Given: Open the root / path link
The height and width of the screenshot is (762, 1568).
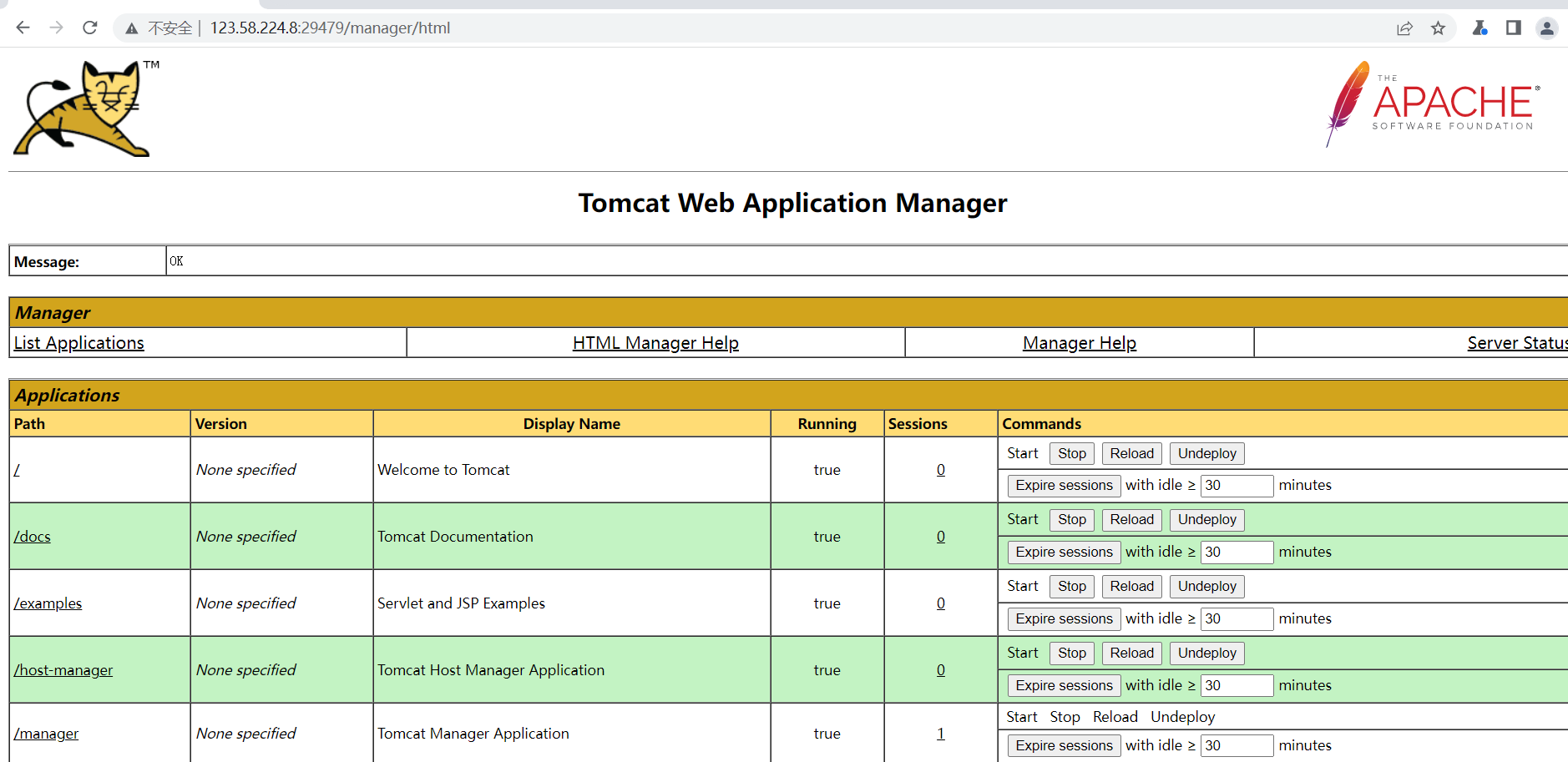Looking at the screenshot, I should click(17, 470).
